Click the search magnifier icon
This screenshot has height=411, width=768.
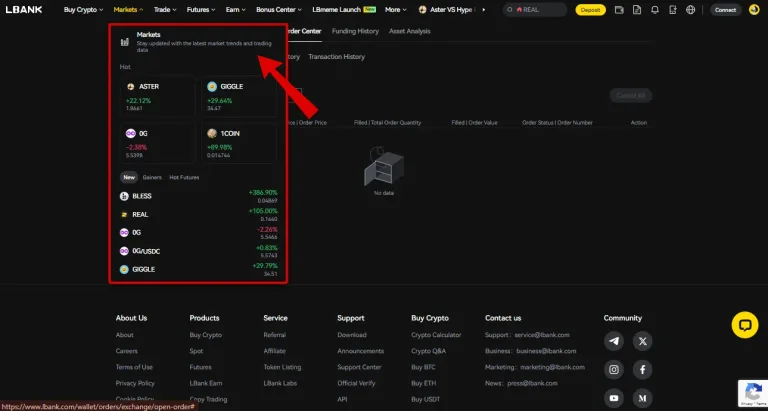point(510,10)
